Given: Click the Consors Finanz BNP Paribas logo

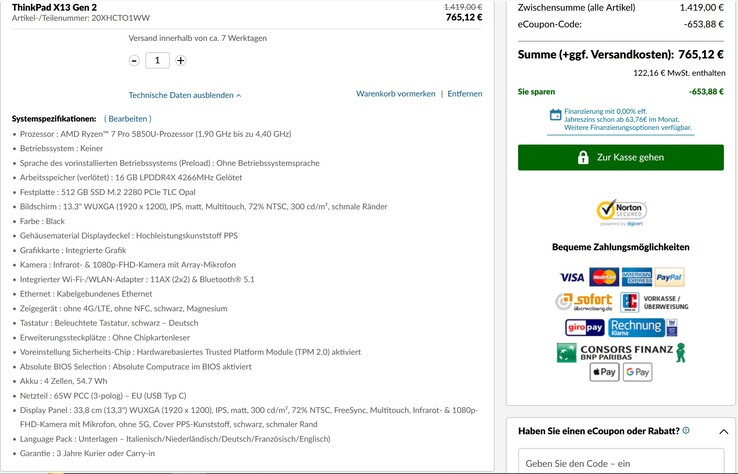Looking at the screenshot, I should click(x=620, y=351).
